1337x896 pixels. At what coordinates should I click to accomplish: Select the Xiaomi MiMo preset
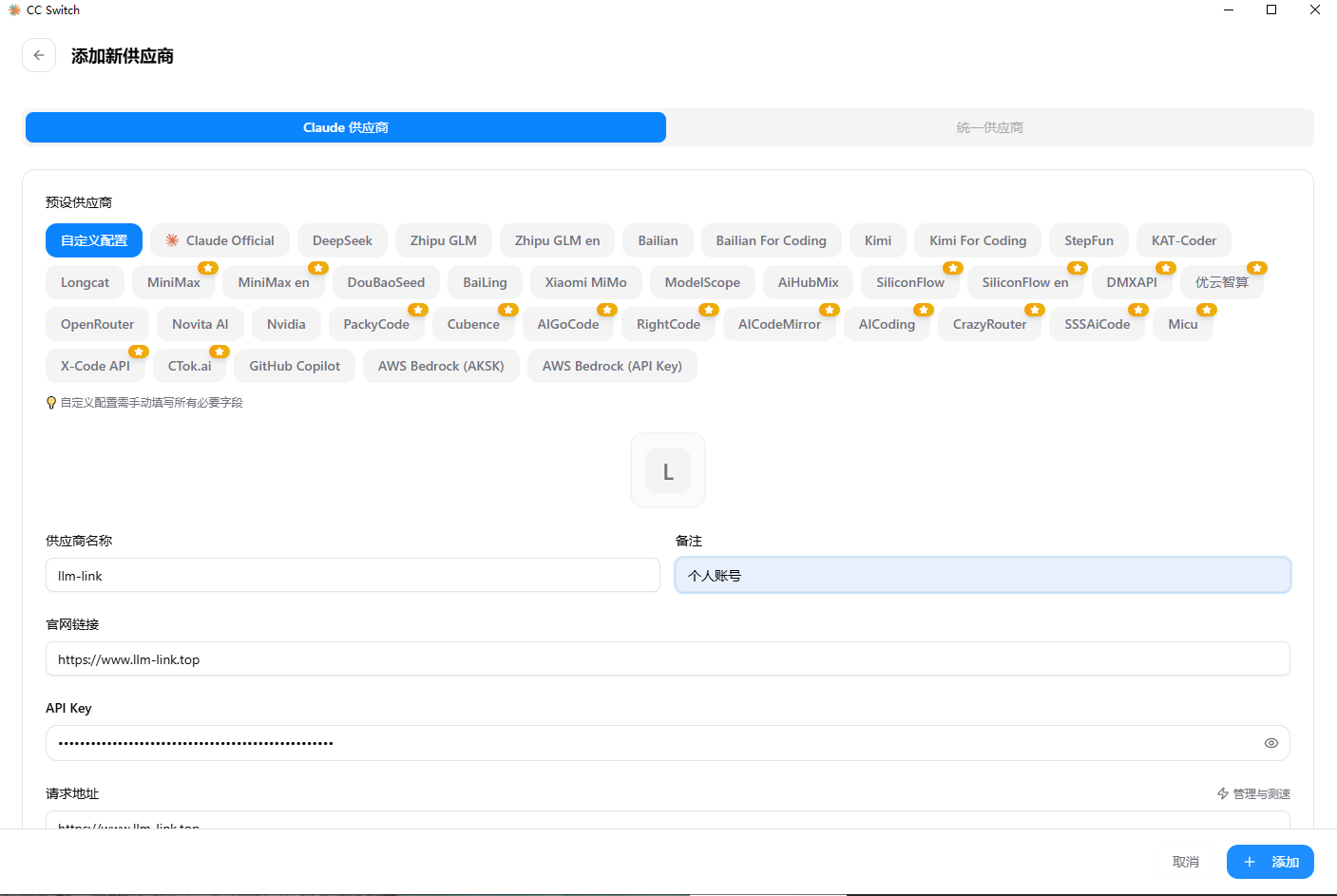pyautogui.click(x=586, y=282)
